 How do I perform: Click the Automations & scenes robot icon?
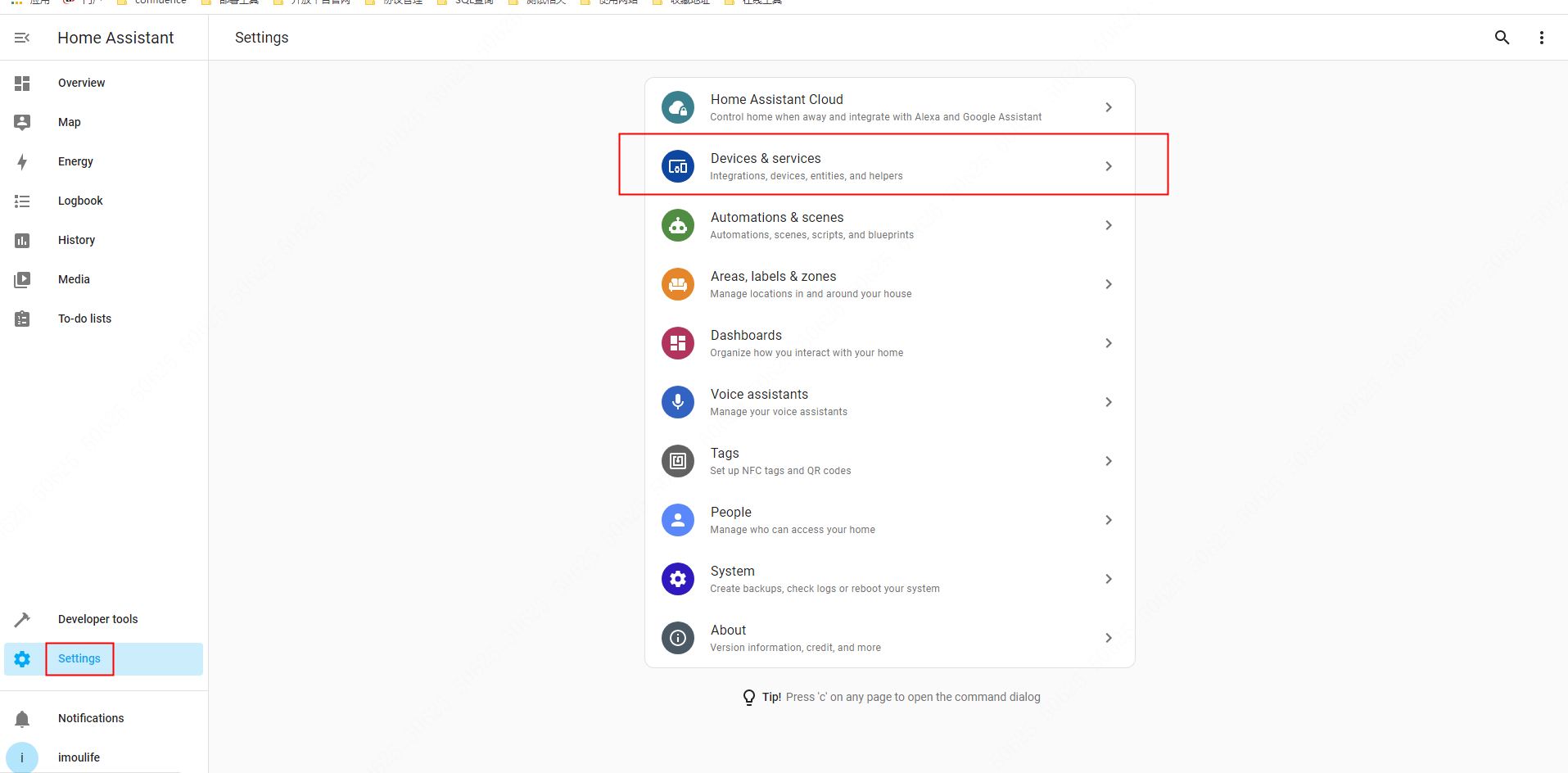point(678,225)
